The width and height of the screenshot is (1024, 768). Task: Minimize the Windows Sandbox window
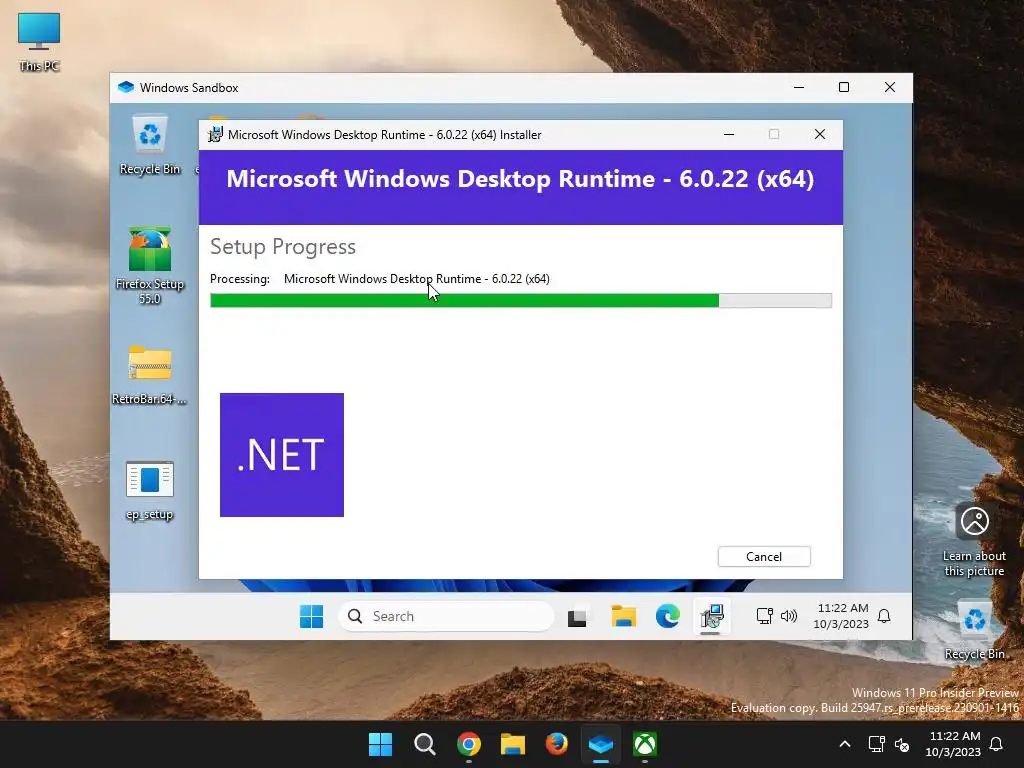click(799, 88)
